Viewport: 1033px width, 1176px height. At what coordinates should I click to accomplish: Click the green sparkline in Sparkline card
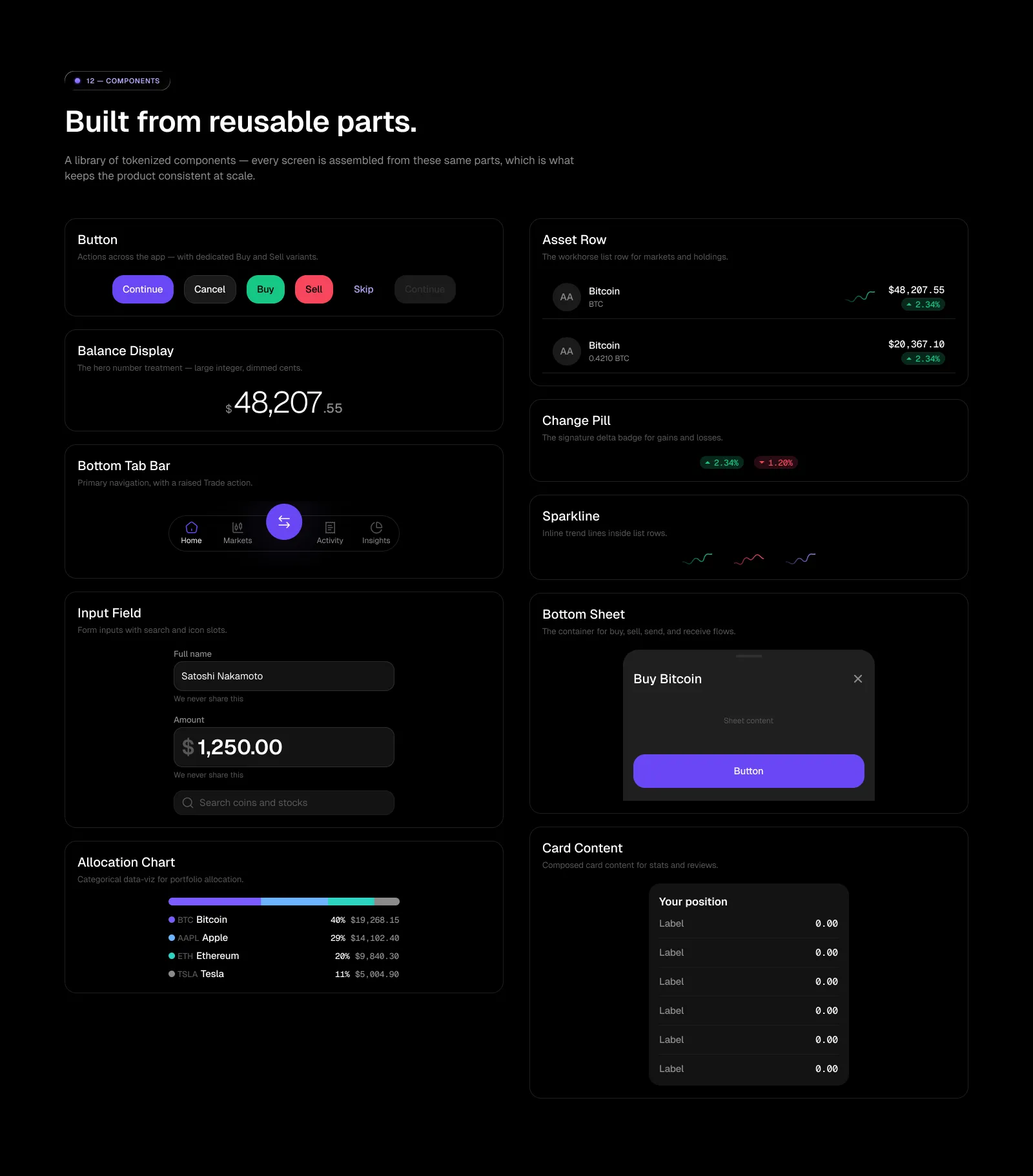click(697, 558)
